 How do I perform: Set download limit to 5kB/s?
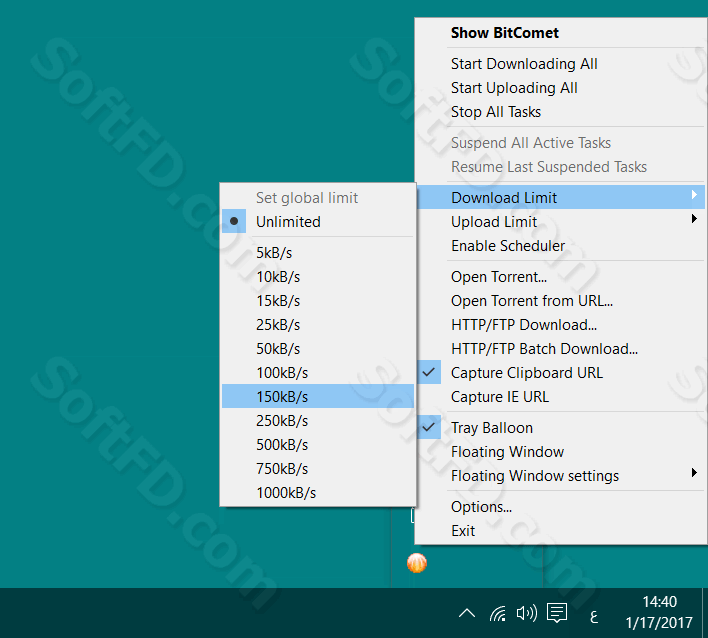click(318, 252)
